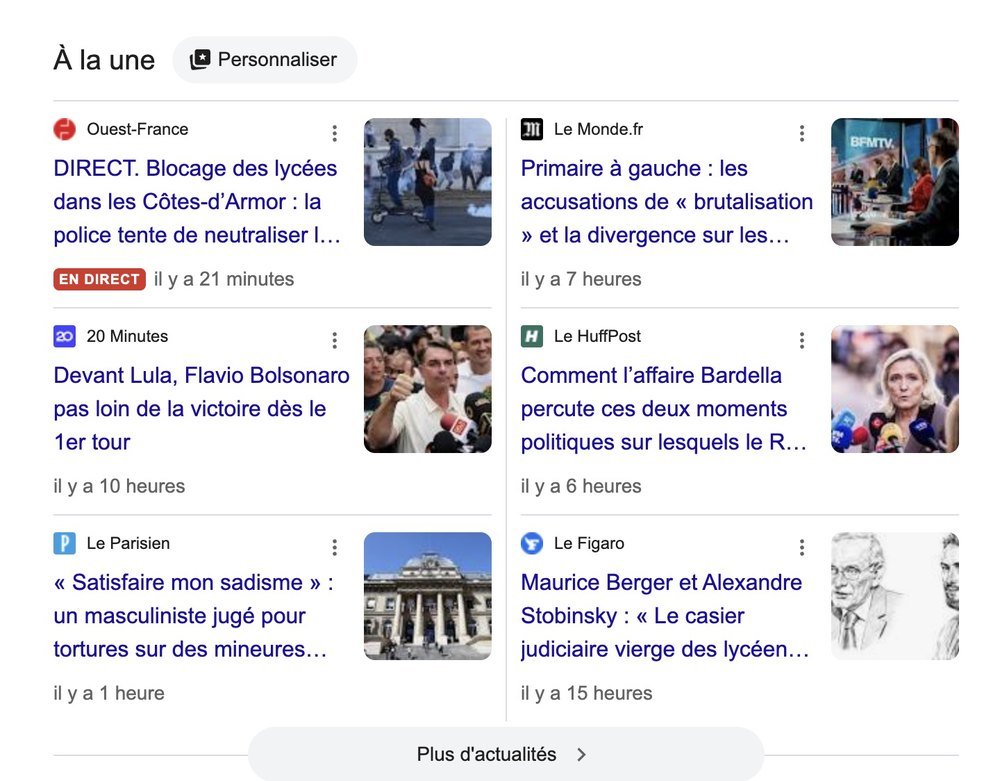Image resolution: width=1000 pixels, height=781 pixels.
Task: Click the 'il y a 15 heures' timestamp
Action: (587, 693)
